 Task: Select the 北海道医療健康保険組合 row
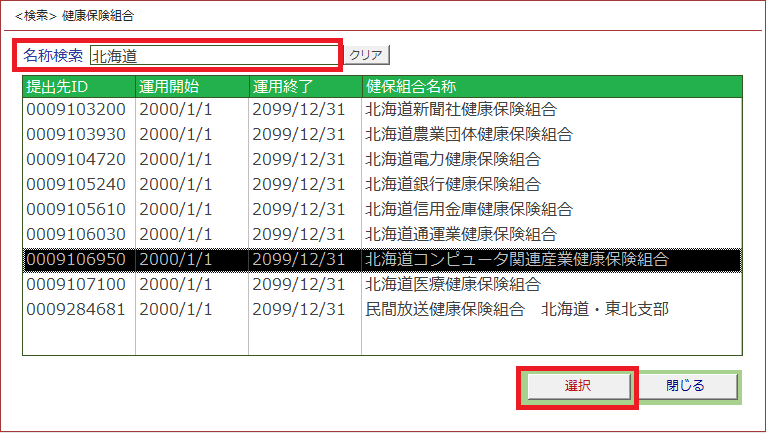[452, 284]
